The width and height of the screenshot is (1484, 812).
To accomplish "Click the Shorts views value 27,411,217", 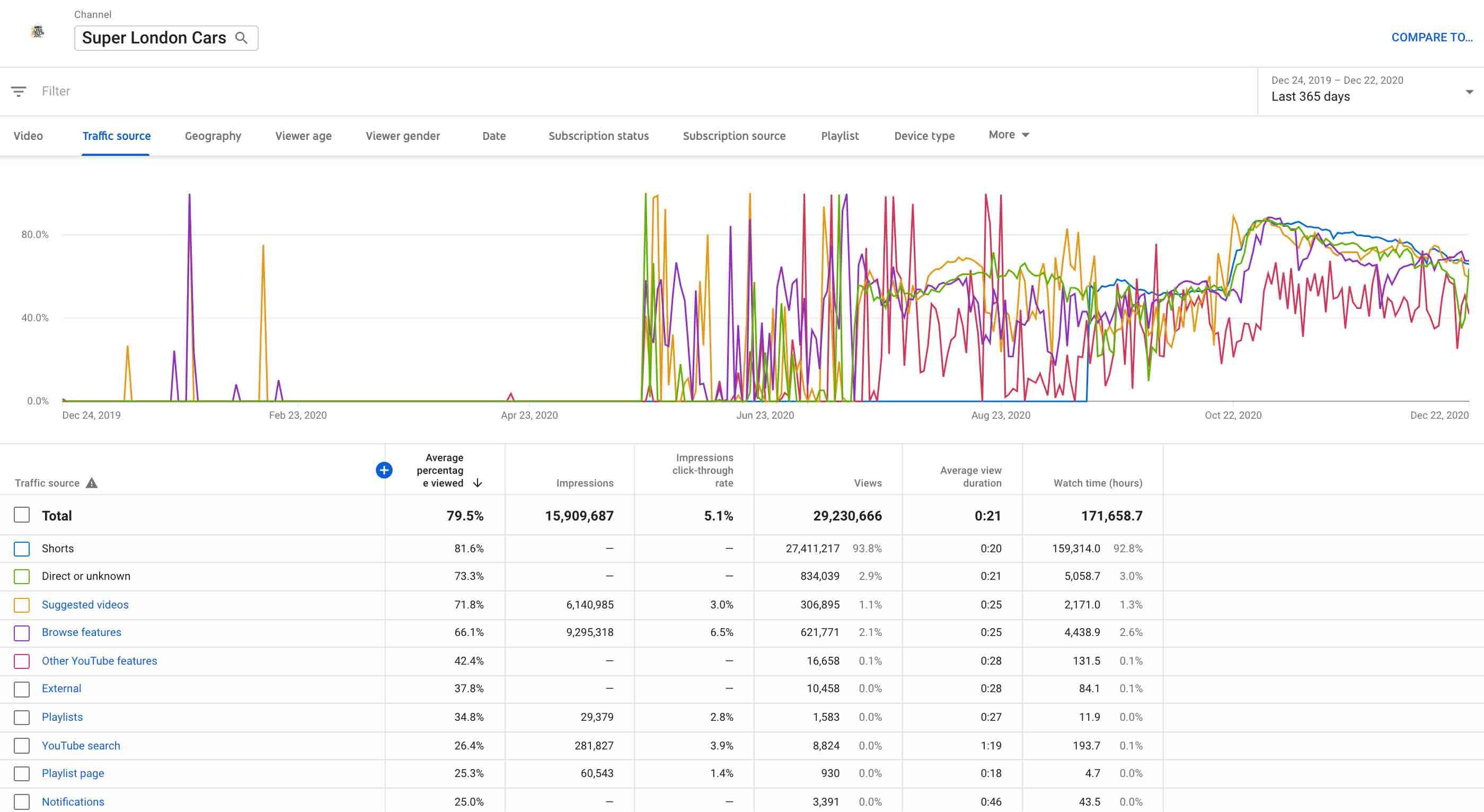I will tap(812, 548).
